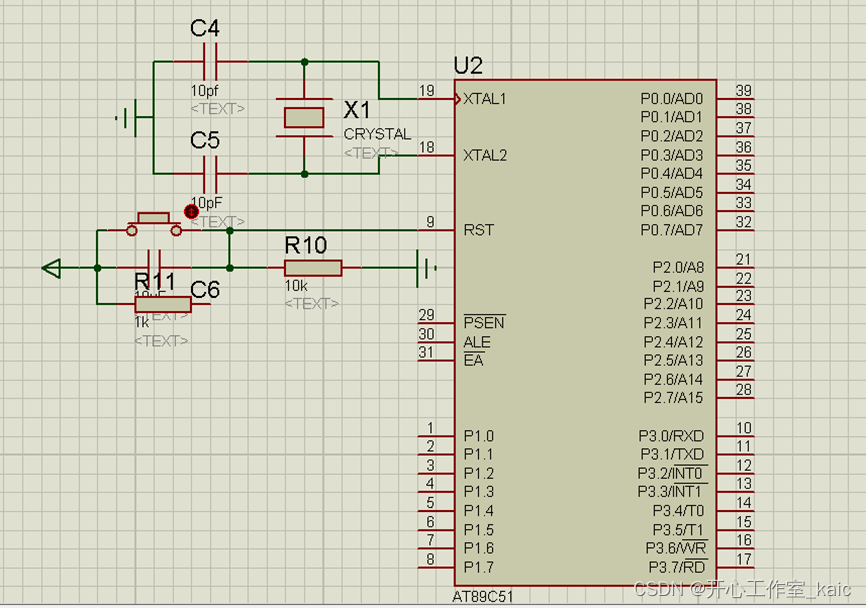Select the reset push button symbol
866x608 pixels.
[154, 225]
